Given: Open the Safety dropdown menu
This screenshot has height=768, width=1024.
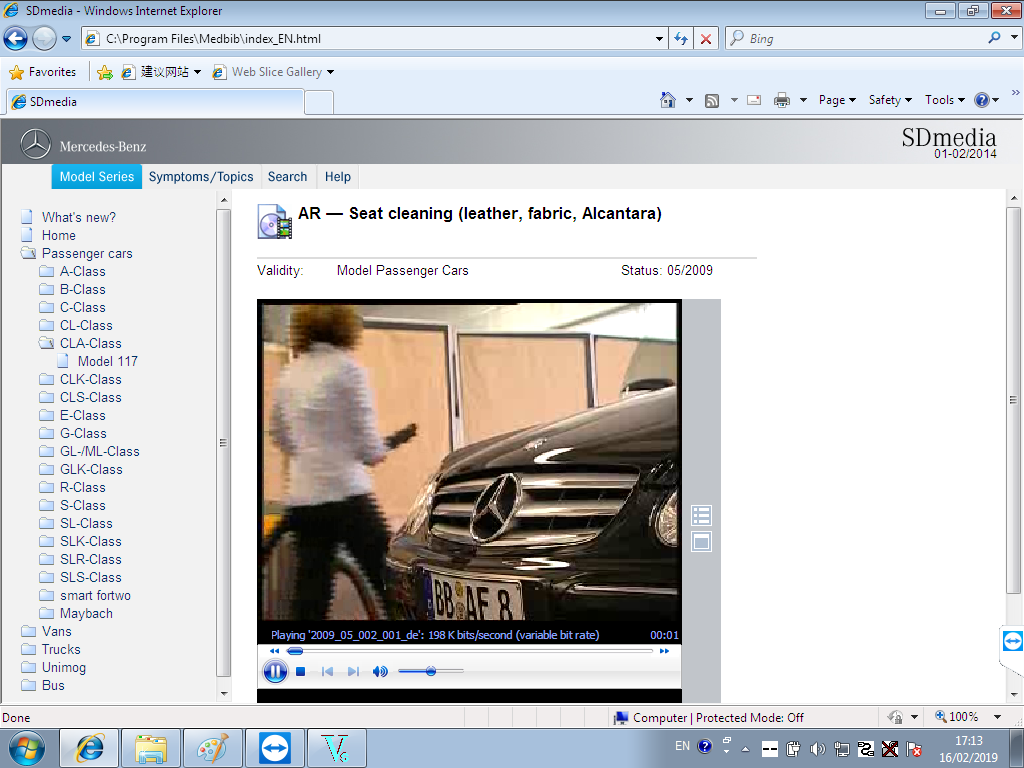Looking at the screenshot, I should [x=890, y=100].
